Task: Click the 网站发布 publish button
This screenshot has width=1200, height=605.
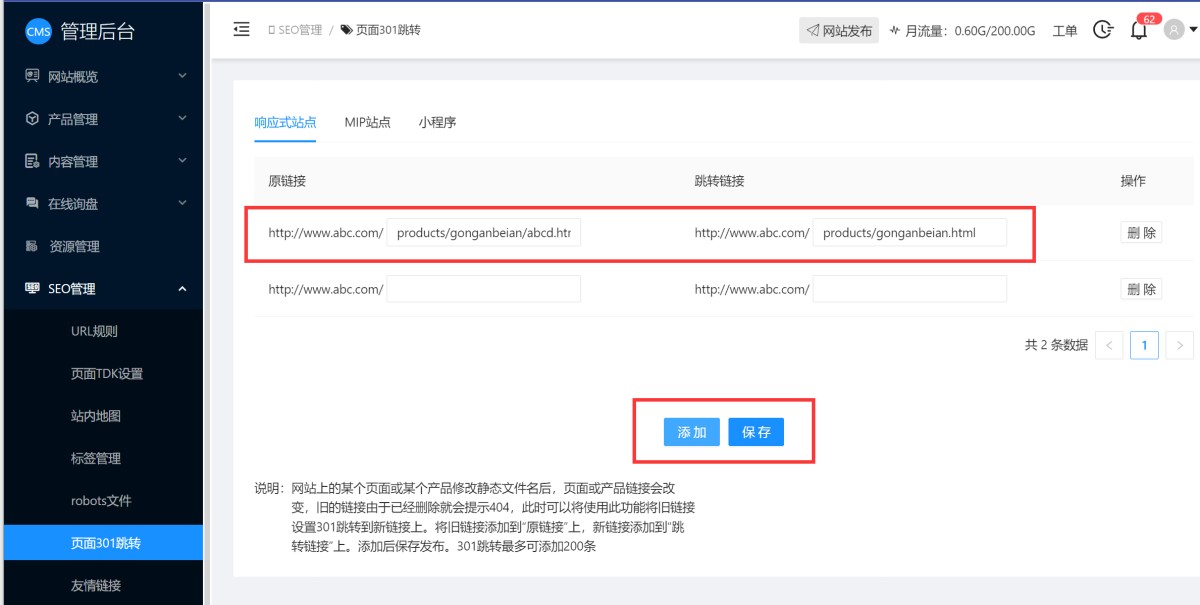Action: (x=838, y=31)
